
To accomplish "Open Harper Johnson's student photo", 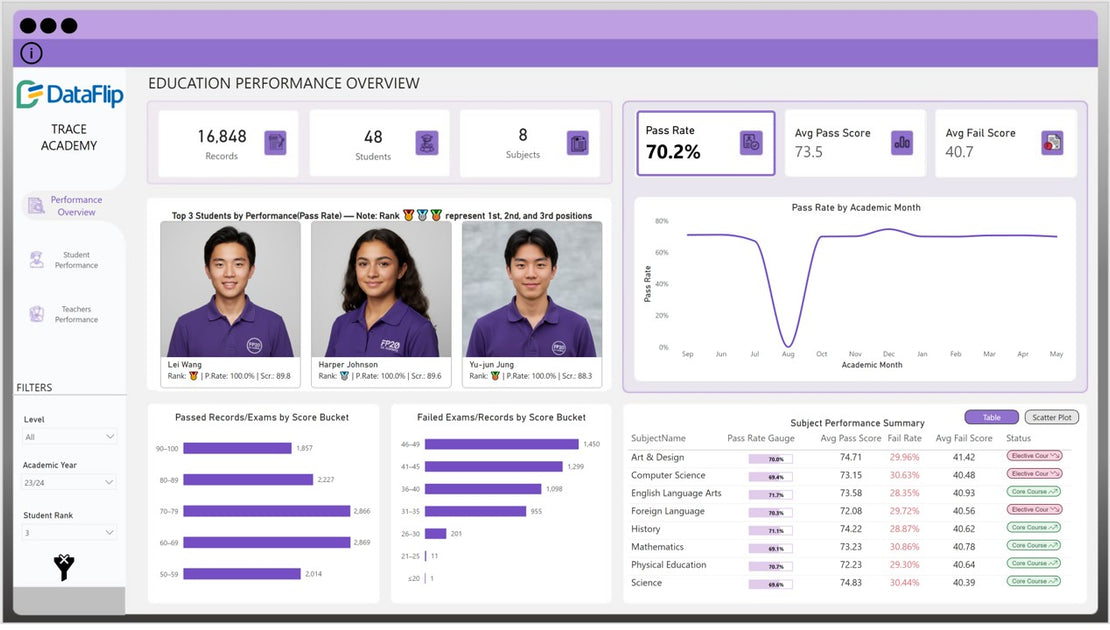I will click(381, 290).
